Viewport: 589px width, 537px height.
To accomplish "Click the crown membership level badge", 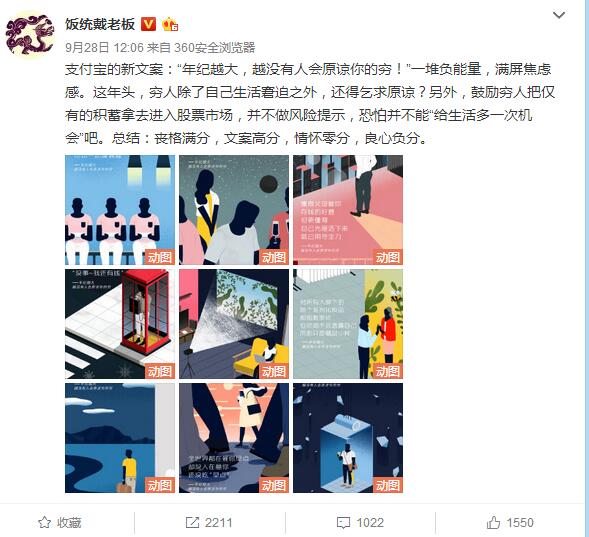I will [x=170, y=24].
